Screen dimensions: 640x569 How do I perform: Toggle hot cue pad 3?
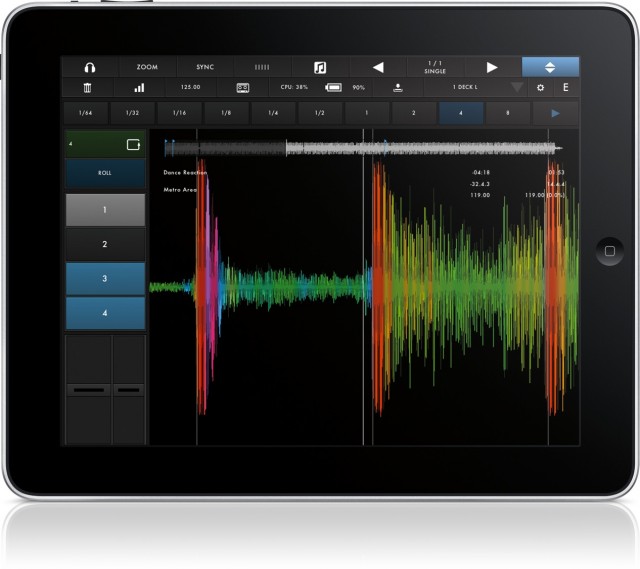pyautogui.click(x=105, y=278)
